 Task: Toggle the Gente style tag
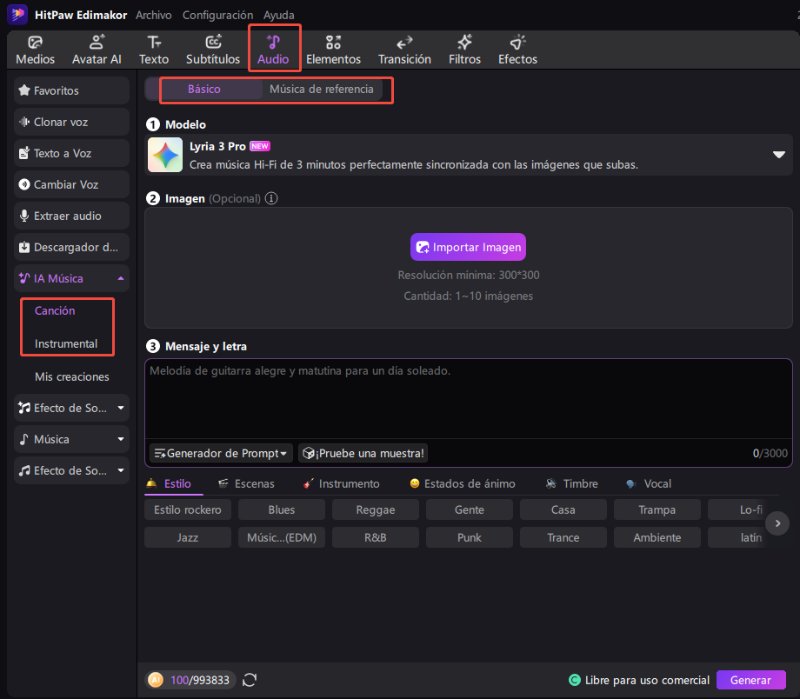pyautogui.click(x=469, y=510)
